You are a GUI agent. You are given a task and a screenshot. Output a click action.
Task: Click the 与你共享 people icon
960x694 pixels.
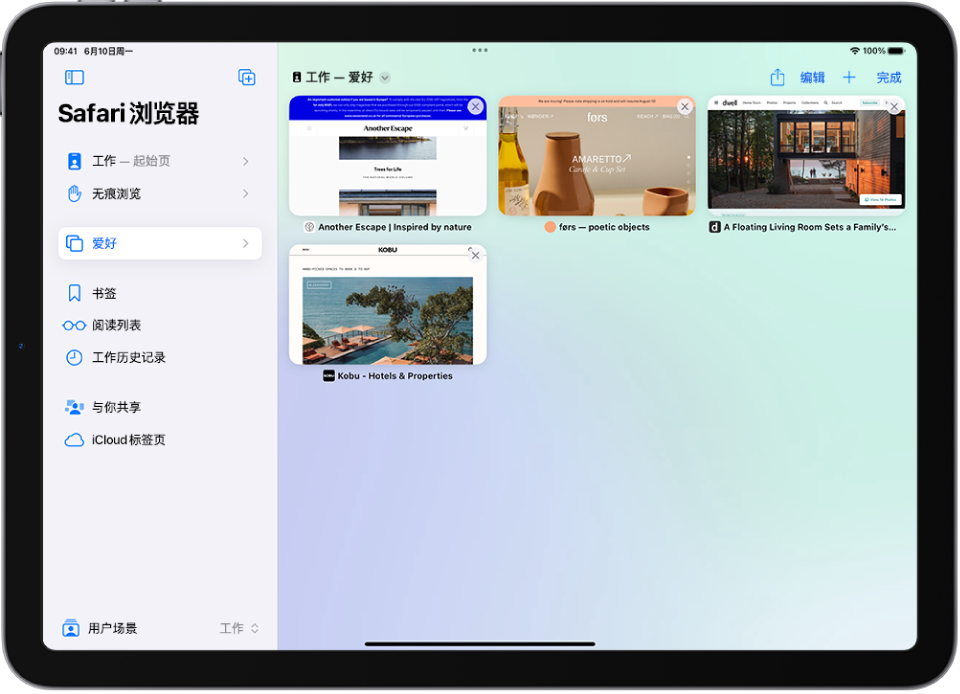pos(74,407)
